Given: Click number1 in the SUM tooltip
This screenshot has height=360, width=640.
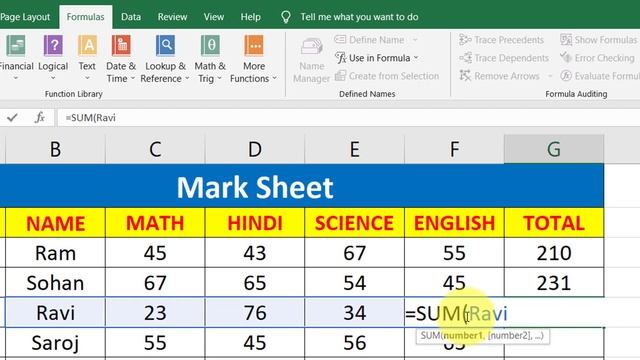Looking at the screenshot, I should (x=462, y=336).
